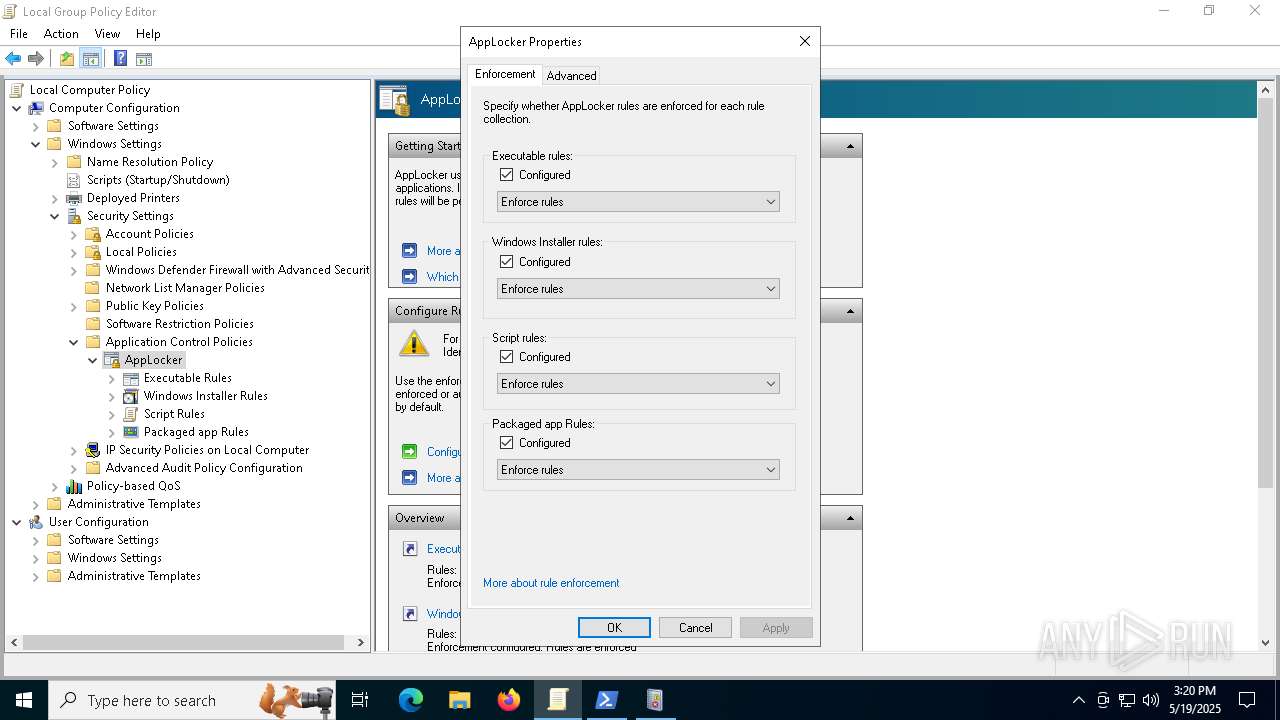Click OK in AppLocker Properties
1280x720 pixels.
coord(614,628)
